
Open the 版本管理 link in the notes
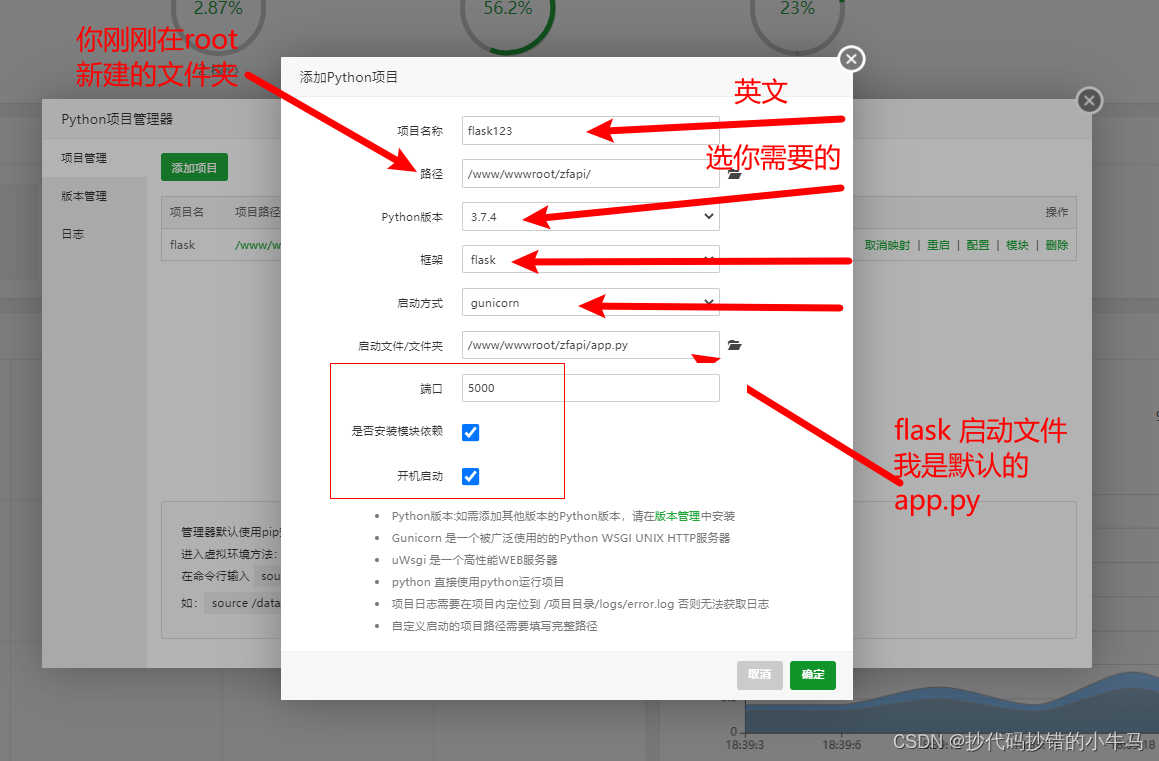pos(677,516)
